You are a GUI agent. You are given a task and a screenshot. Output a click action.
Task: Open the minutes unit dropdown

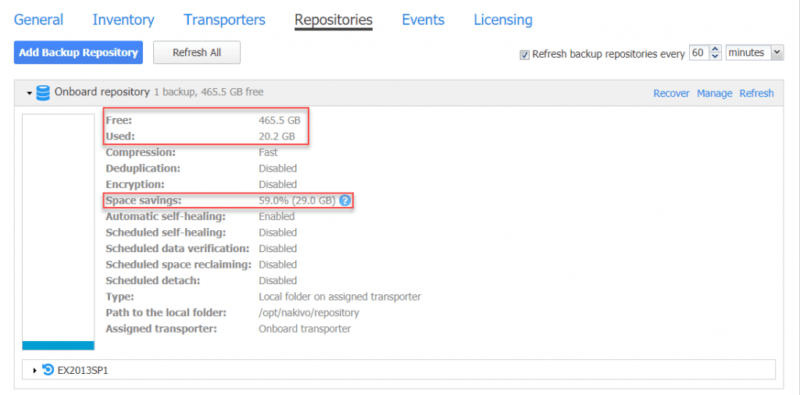click(x=755, y=53)
